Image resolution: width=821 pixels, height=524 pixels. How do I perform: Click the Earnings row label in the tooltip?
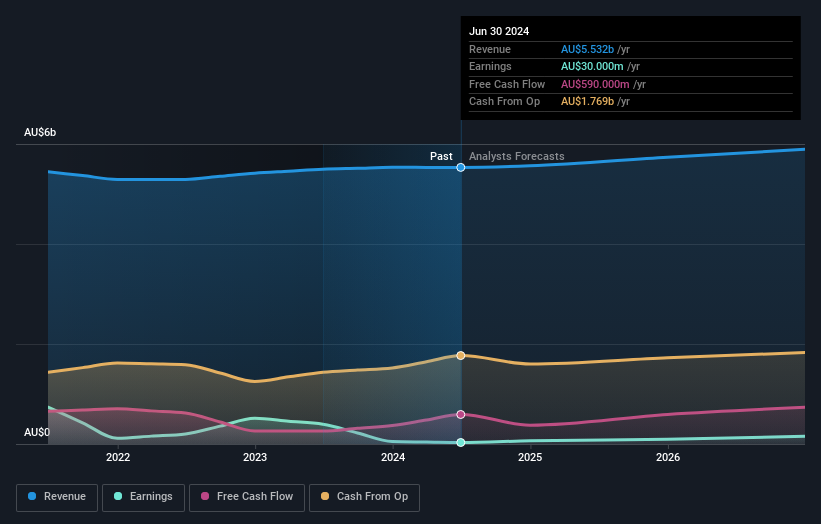[x=490, y=66]
